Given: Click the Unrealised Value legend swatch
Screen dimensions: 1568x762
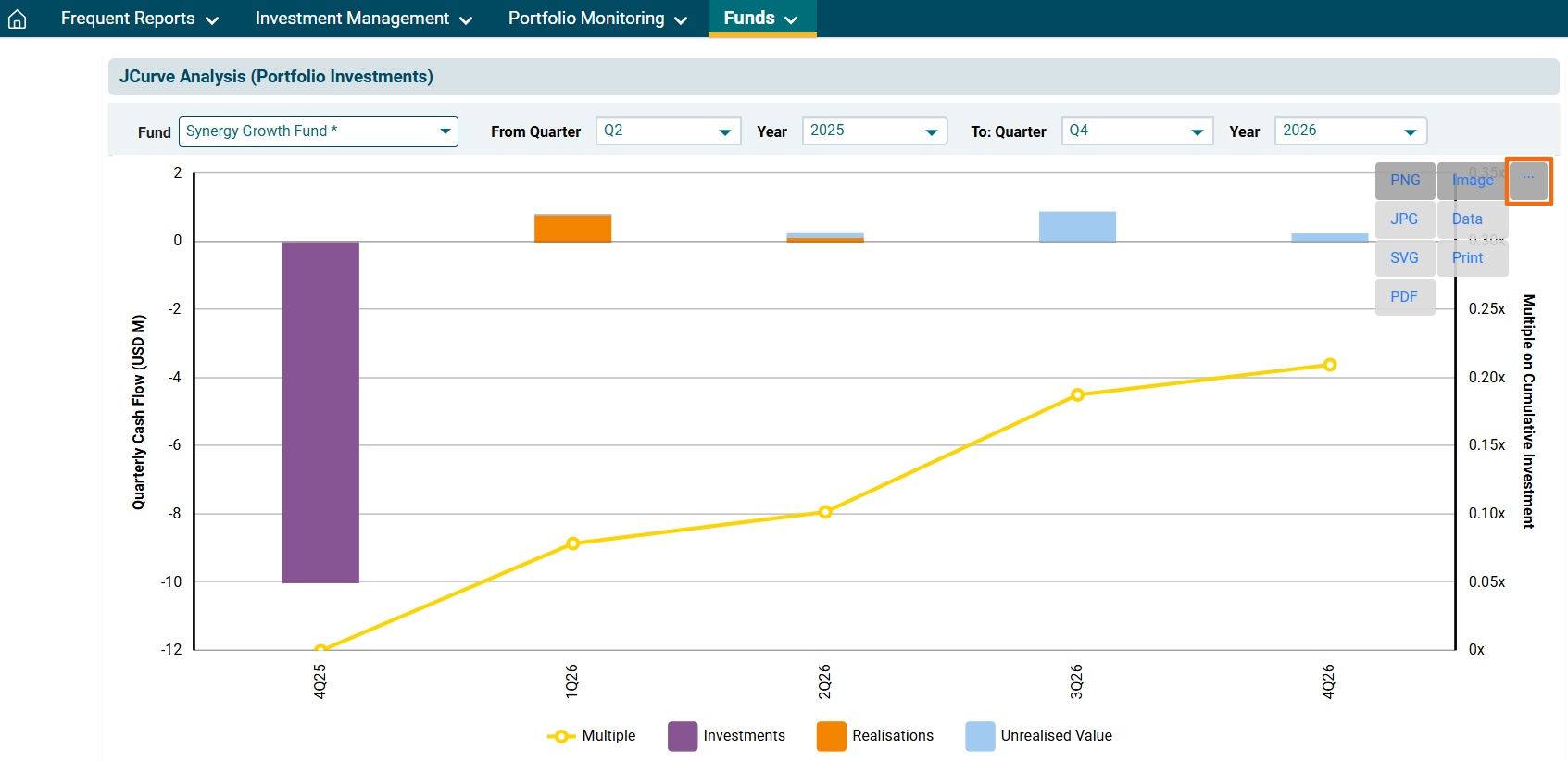Looking at the screenshot, I should (980, 736).
